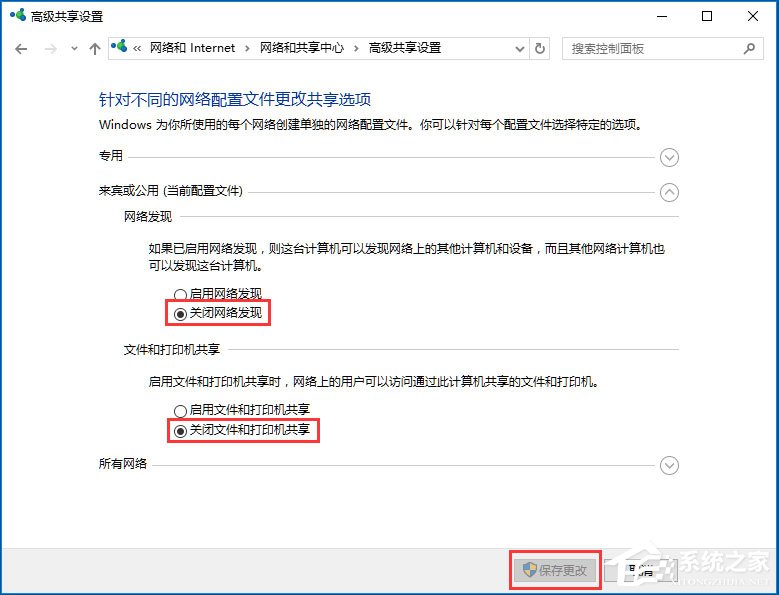Image resolution: width=779 pixels, height=595 pixels.
Task: Close the 高级共享设置 window
Action: (753, 16)
